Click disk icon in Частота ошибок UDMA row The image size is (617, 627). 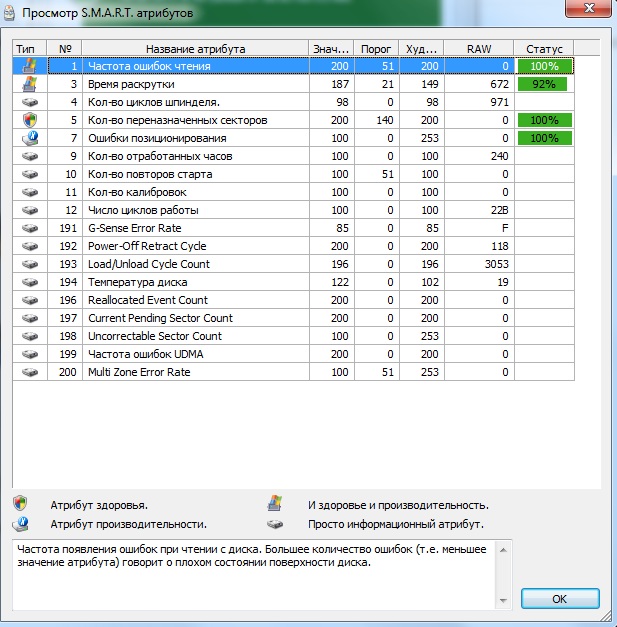click(30, 354)
